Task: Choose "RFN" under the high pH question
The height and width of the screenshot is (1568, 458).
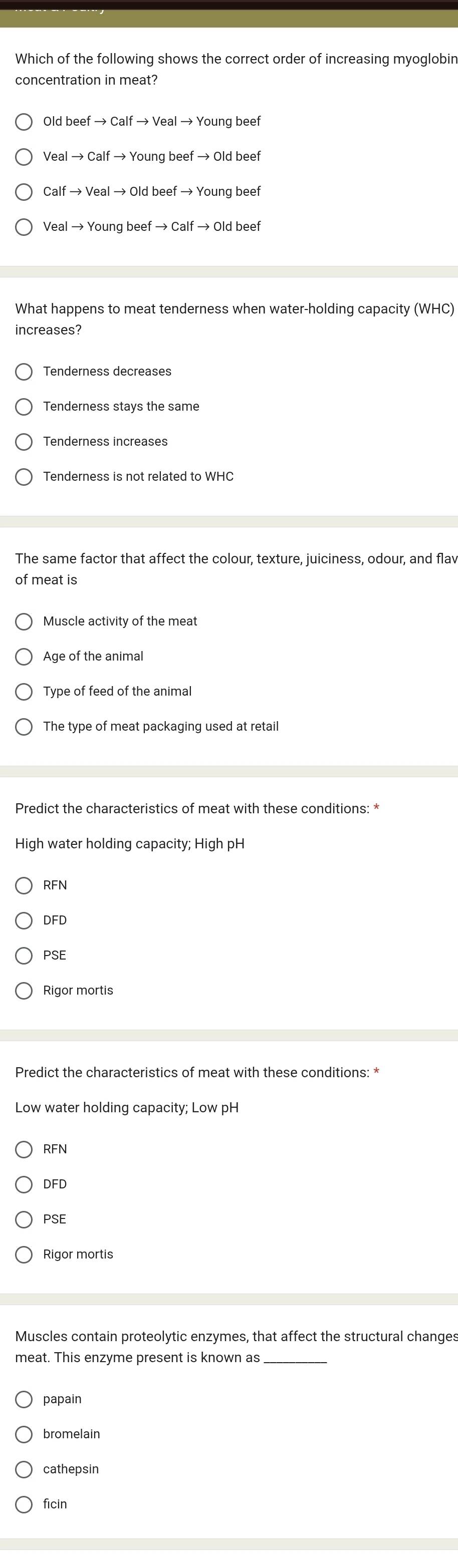Action: (25, 885)
